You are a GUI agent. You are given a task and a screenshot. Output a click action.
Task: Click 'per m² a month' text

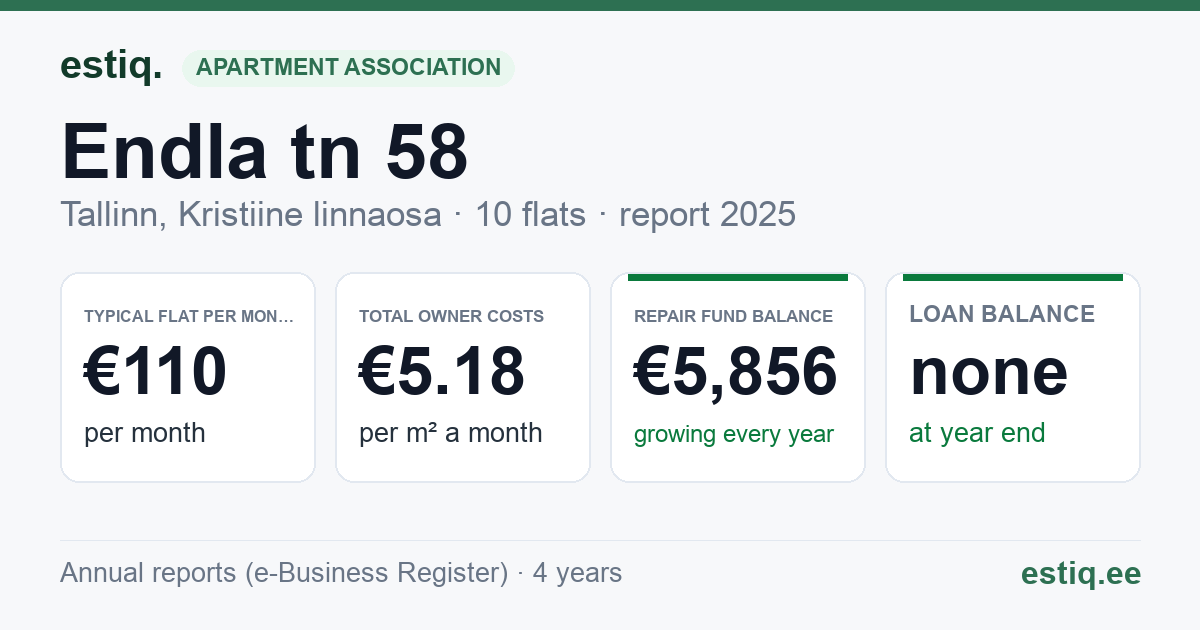click(451, 433)
